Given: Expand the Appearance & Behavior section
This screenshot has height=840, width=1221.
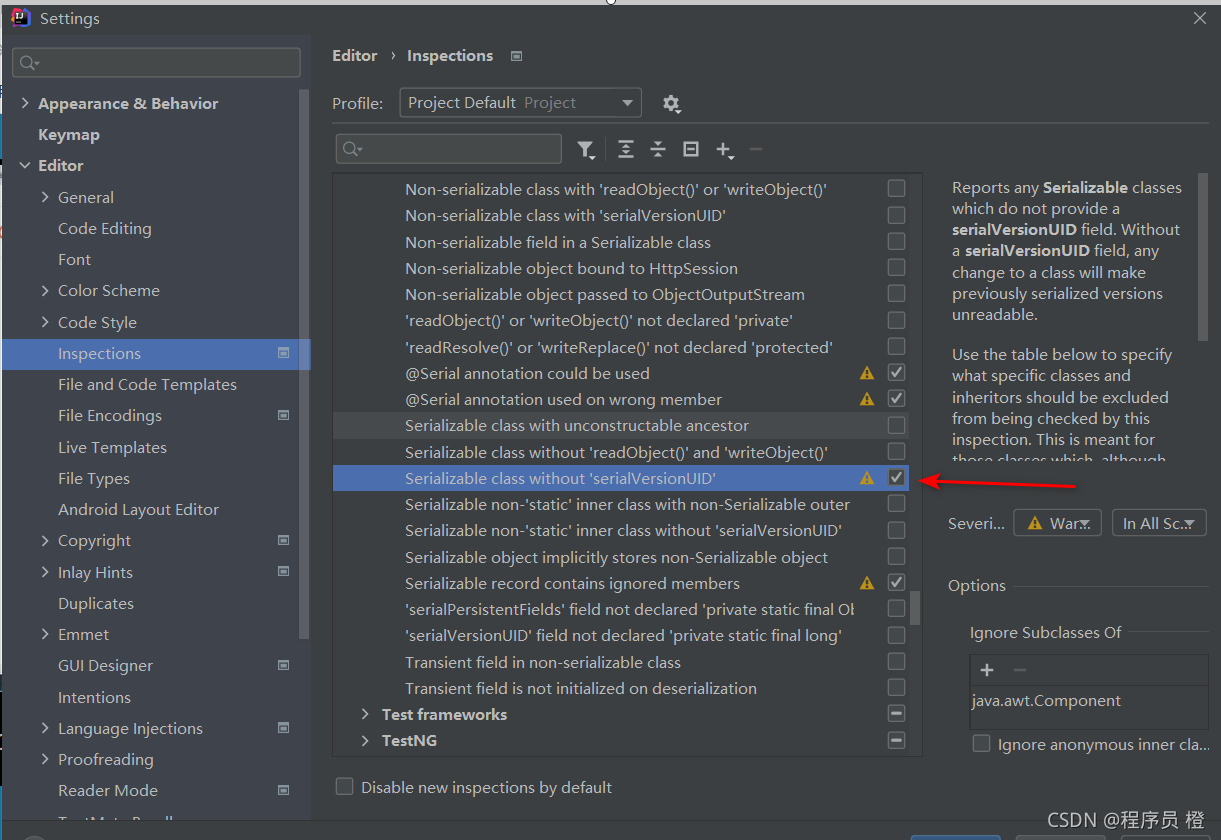Looking at the screenshot, I should (25, 103).
